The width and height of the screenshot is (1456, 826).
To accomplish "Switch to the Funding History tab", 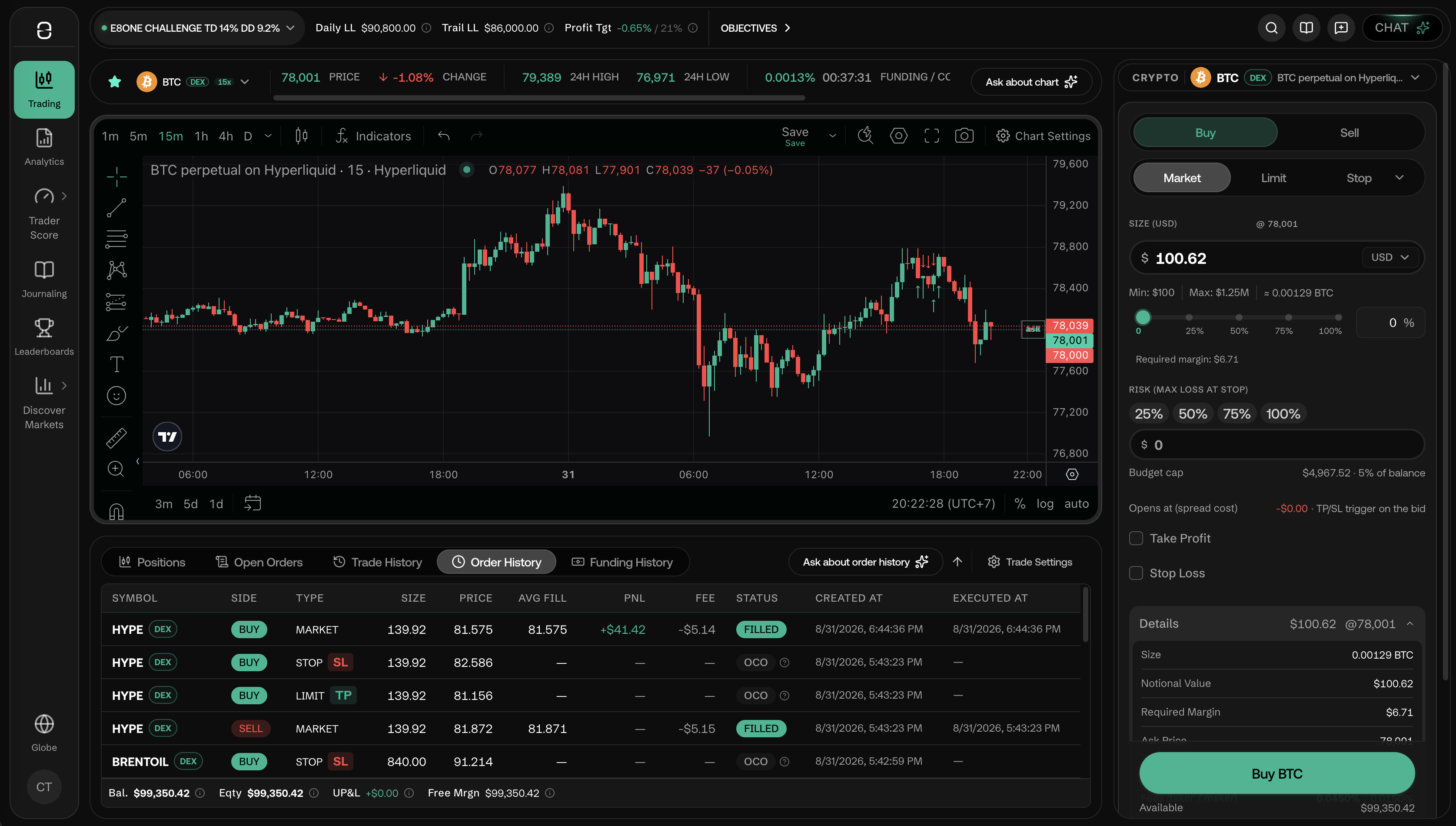I will 622,562.
